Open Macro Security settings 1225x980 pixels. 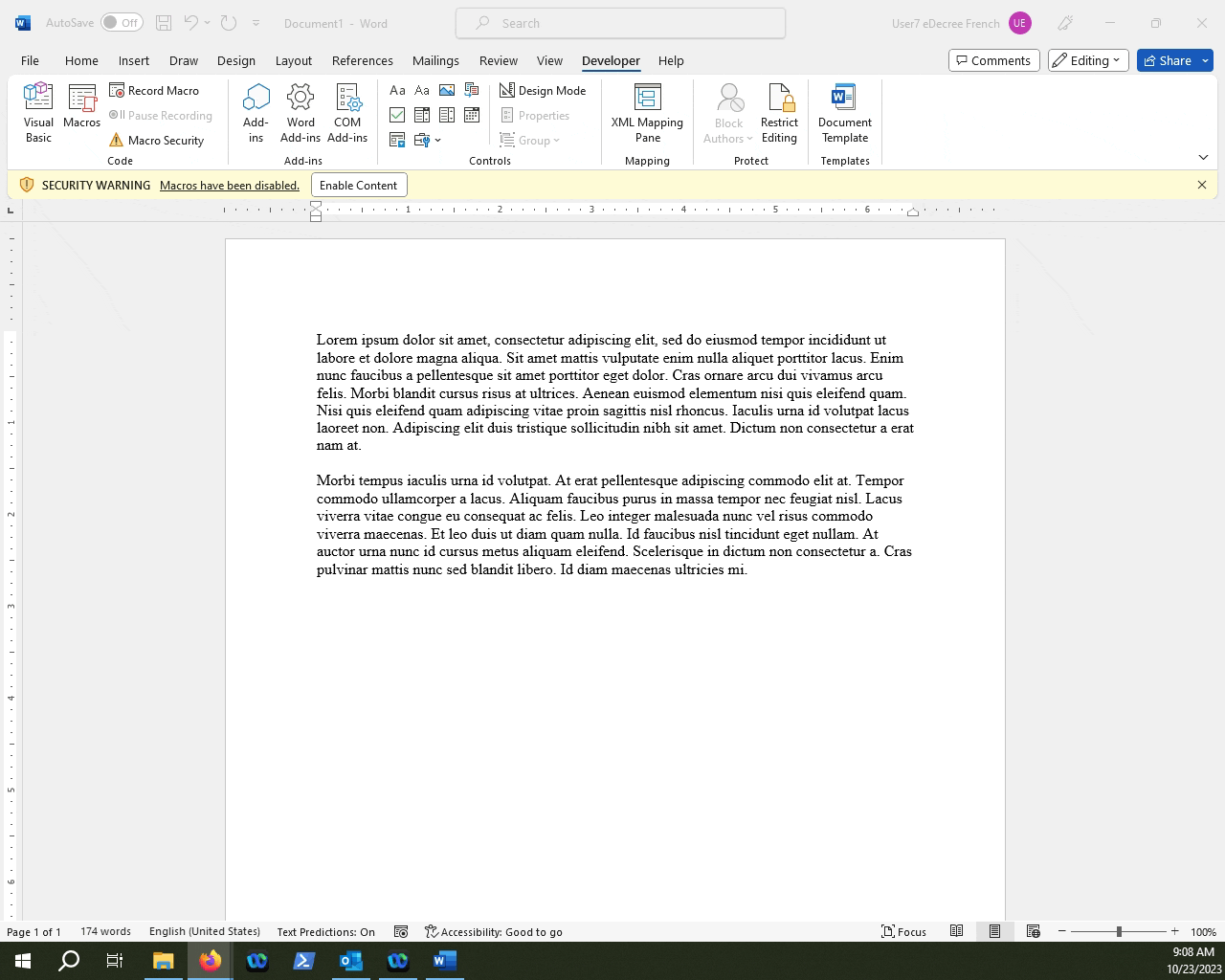(x=157, y=140)
